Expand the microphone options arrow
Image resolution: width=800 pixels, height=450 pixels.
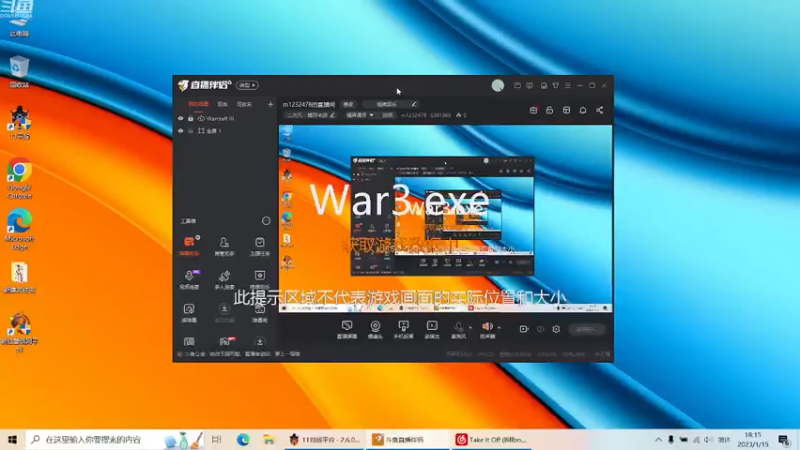click(470, 328)
